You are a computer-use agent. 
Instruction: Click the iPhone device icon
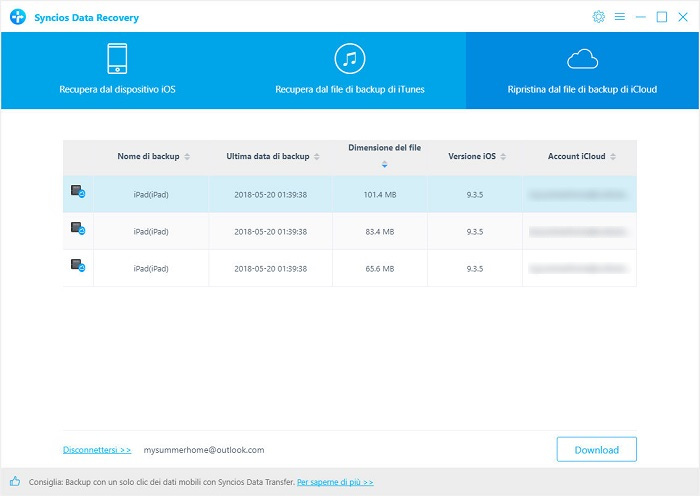pos(117,58)
